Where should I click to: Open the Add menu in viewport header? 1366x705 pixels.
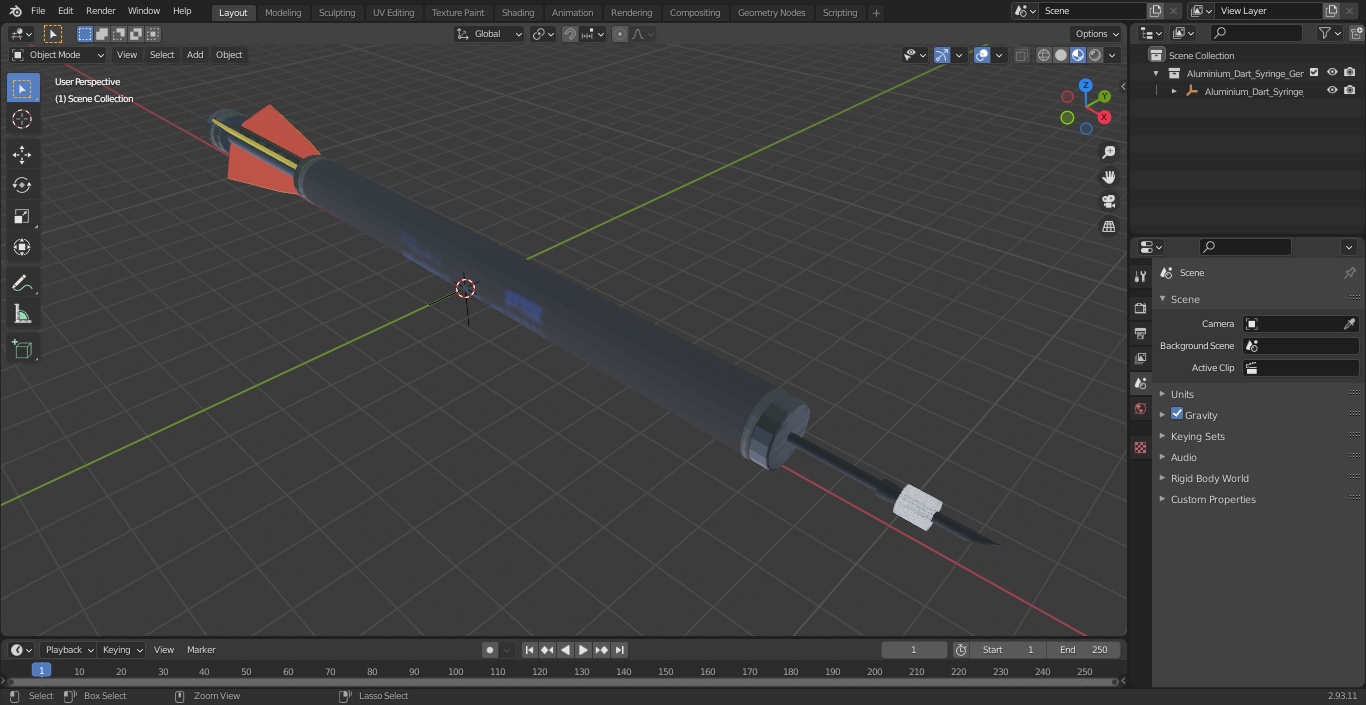[195, 55]
